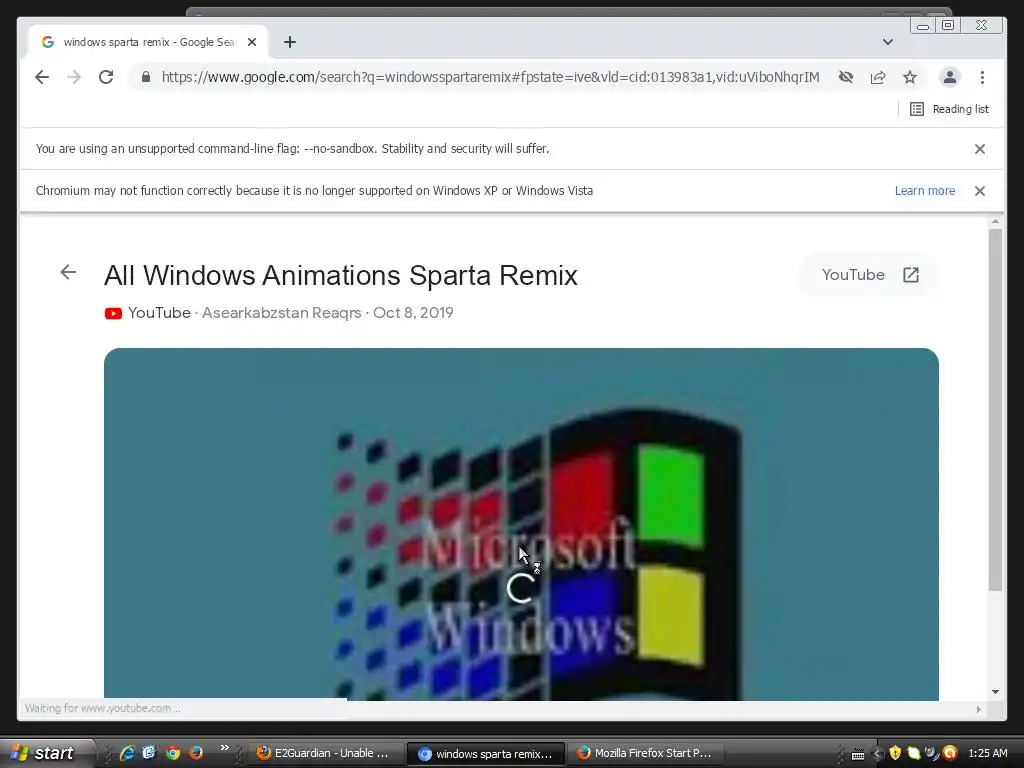The image size is (1024, 768).
Task: Switch to windows sparta remix taskbar button
Action: coord(486,754)
